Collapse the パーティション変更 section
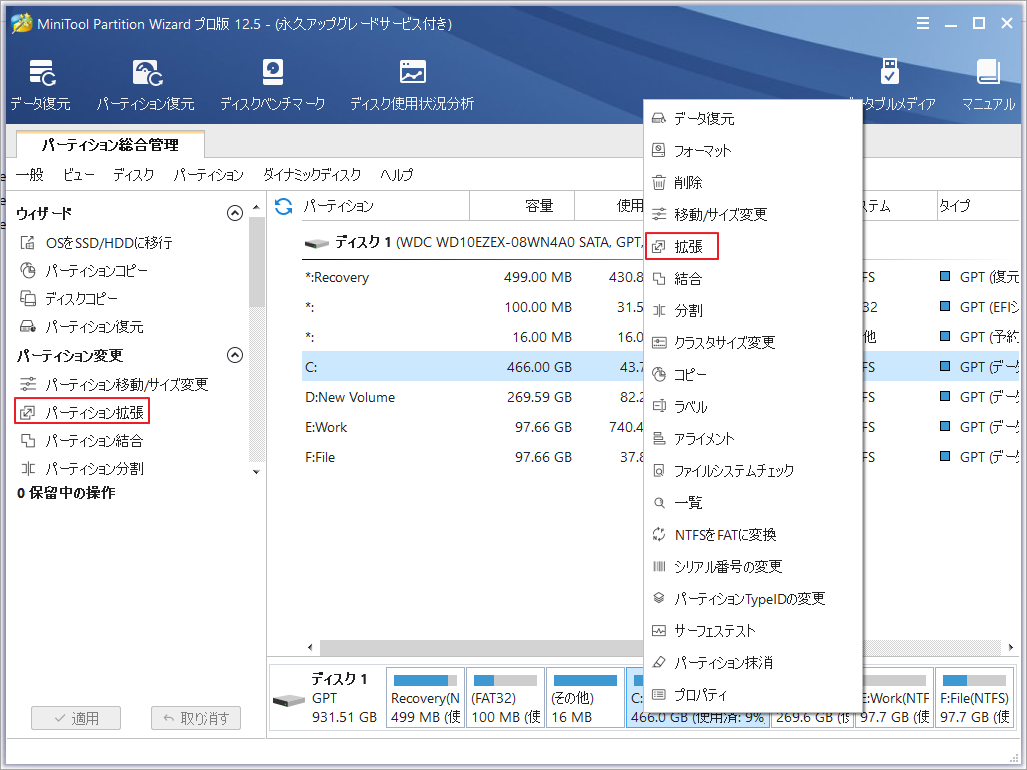Image resolution: width=1027 pixels, height=770 pixels. 235,354
